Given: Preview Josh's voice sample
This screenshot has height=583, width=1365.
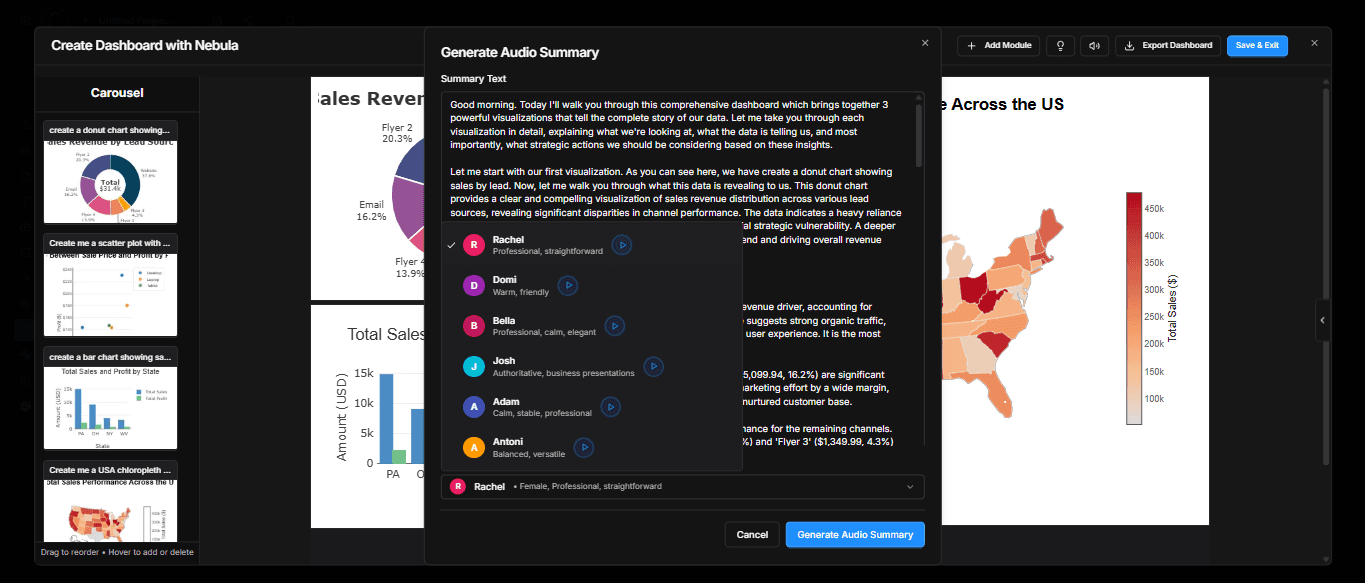Looking at the screenshot, I should point(653,366).
